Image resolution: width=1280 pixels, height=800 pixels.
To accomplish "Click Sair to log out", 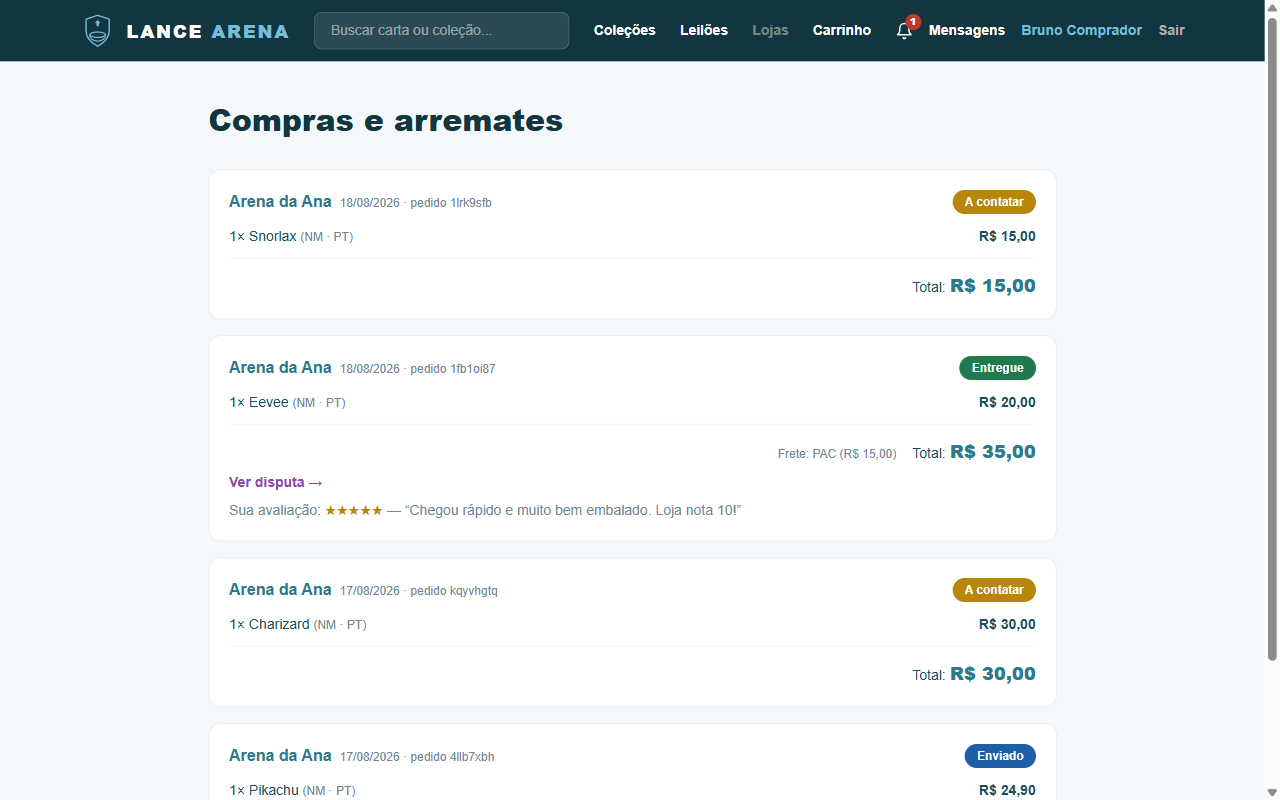I will (x=1172, y=30).
